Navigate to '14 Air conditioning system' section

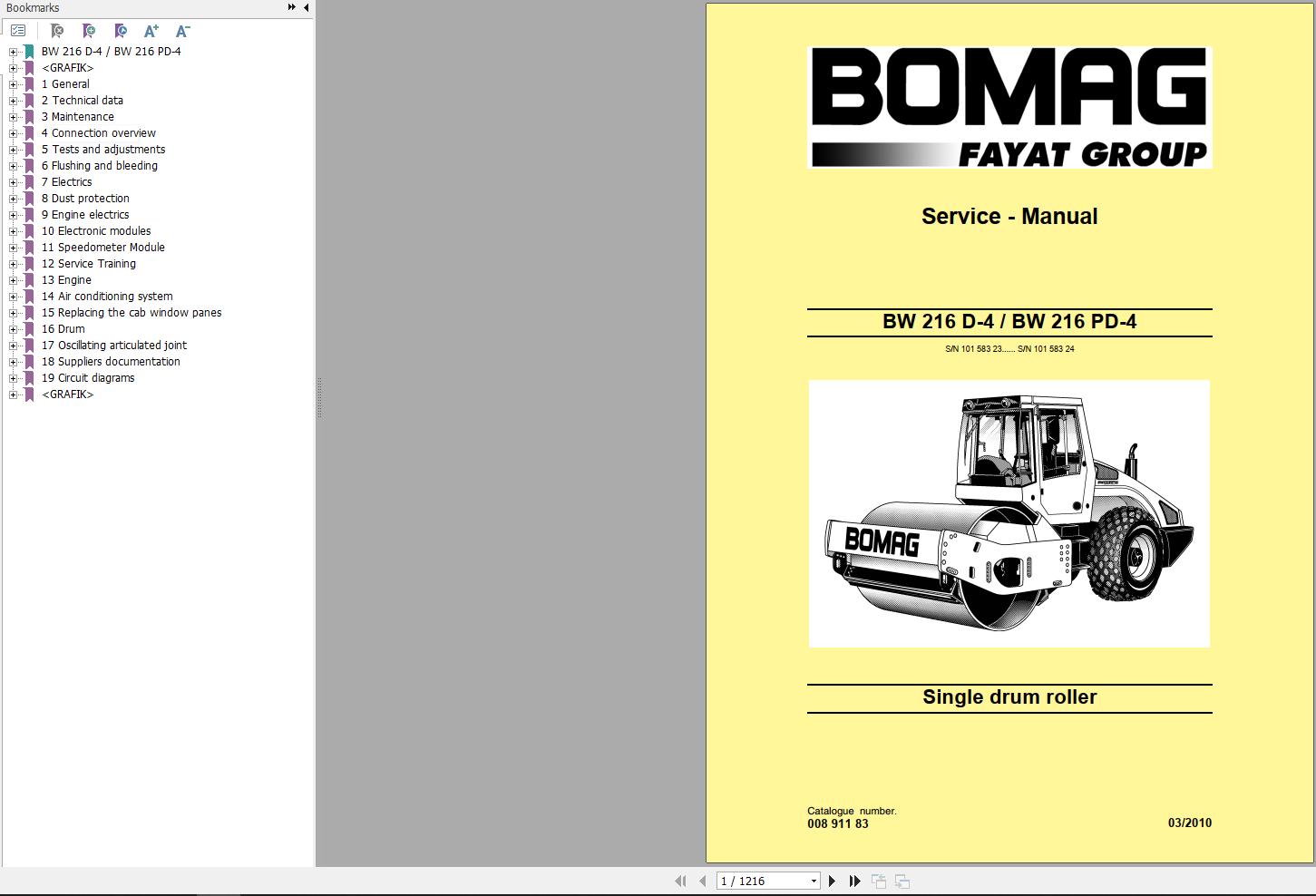107,296
